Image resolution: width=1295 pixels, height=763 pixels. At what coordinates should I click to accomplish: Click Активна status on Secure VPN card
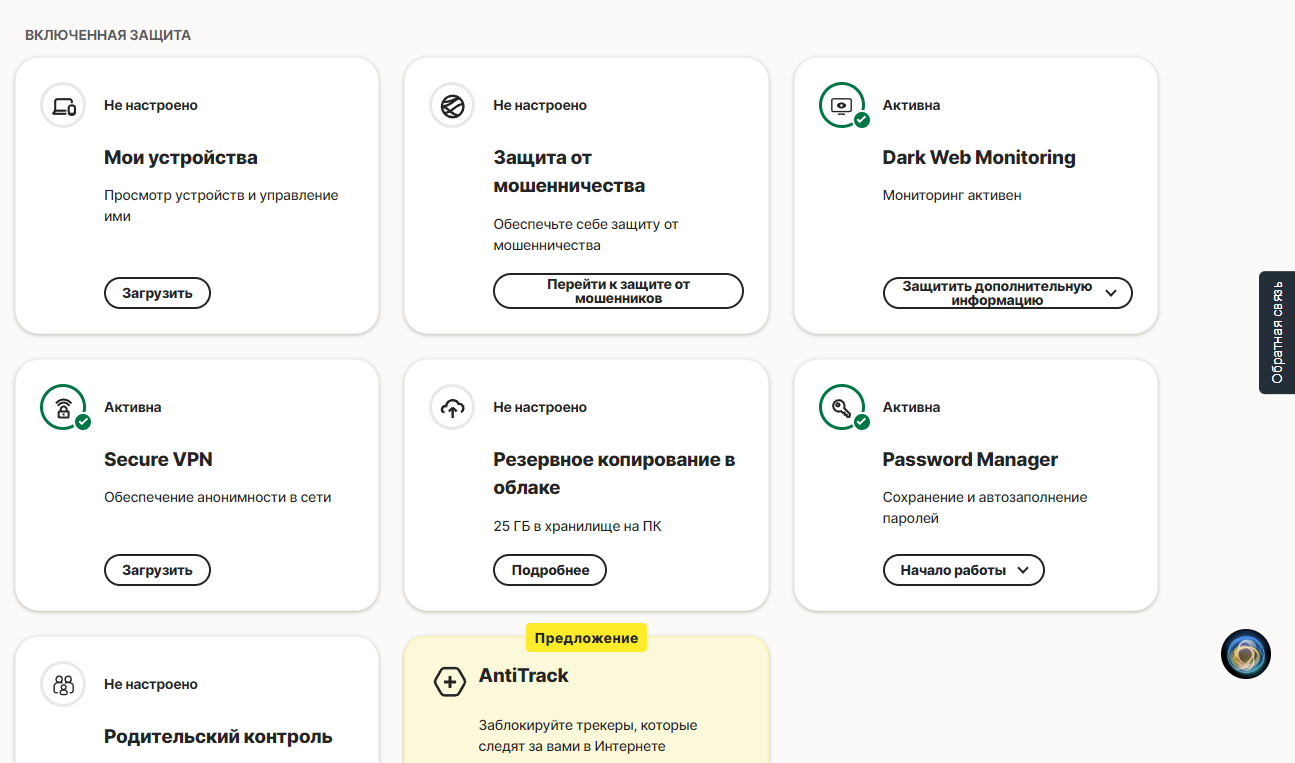[132, 408]
